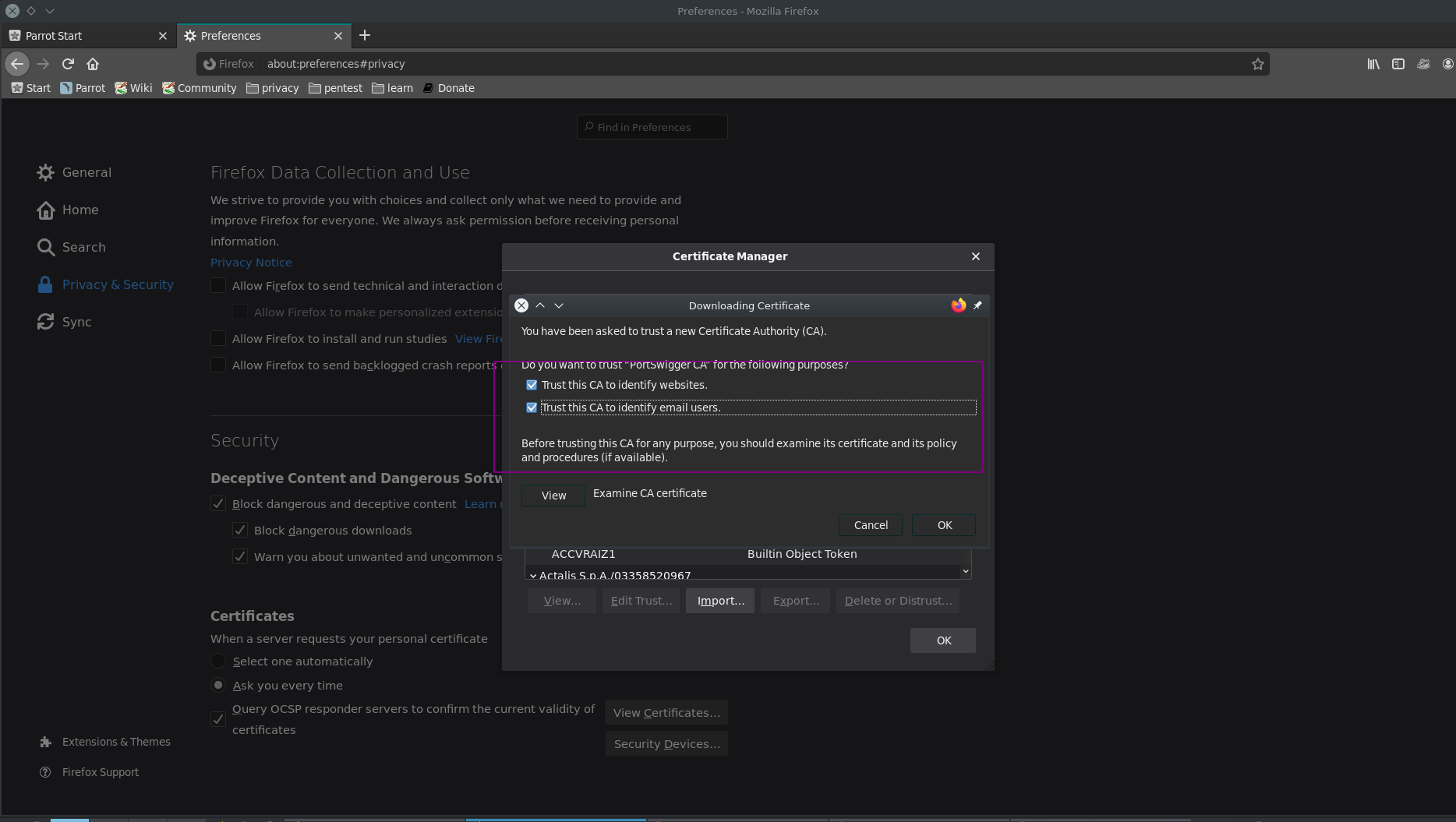Open the General preferences category
The width and height of the screenshot is (1456, 822).
[74, 172]
